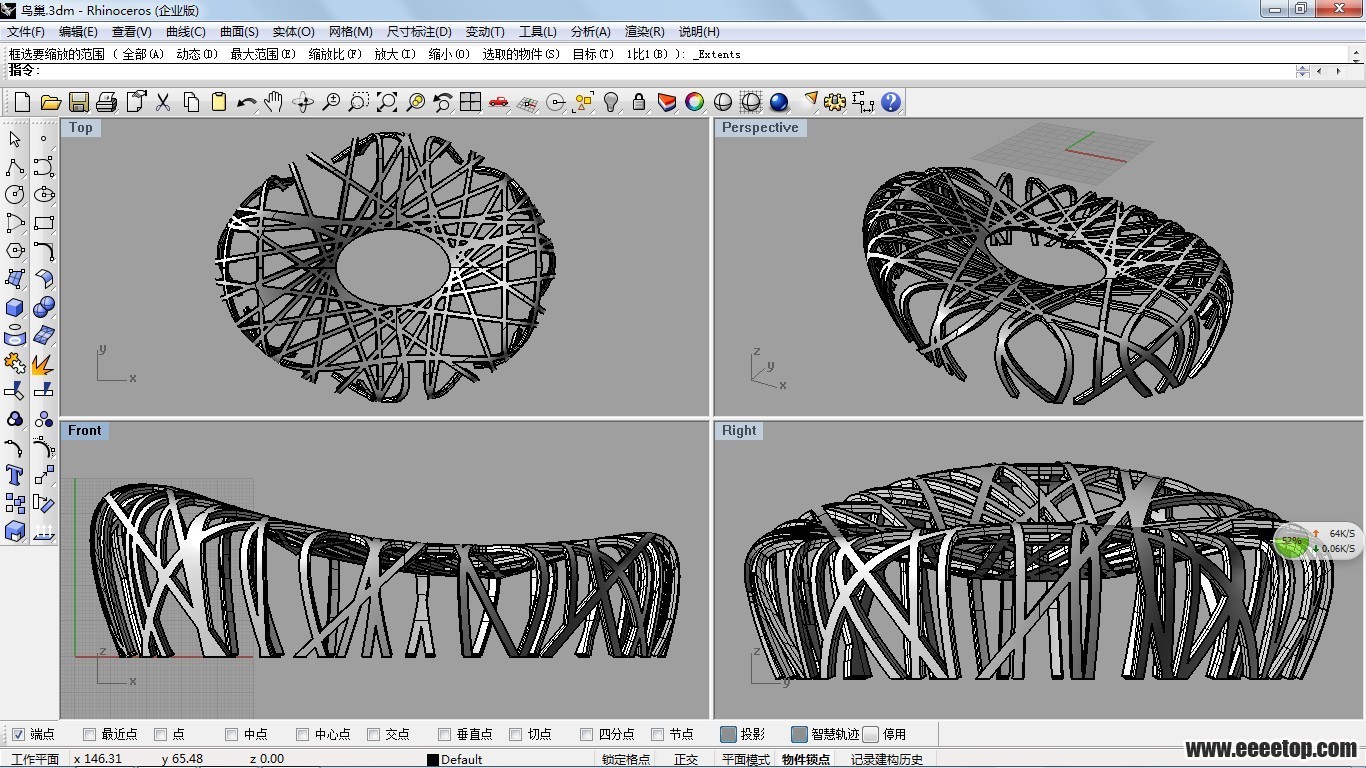Open the 渲染(R) menu
Screen dimensions: 1366x768
click(x=645, y=32)
